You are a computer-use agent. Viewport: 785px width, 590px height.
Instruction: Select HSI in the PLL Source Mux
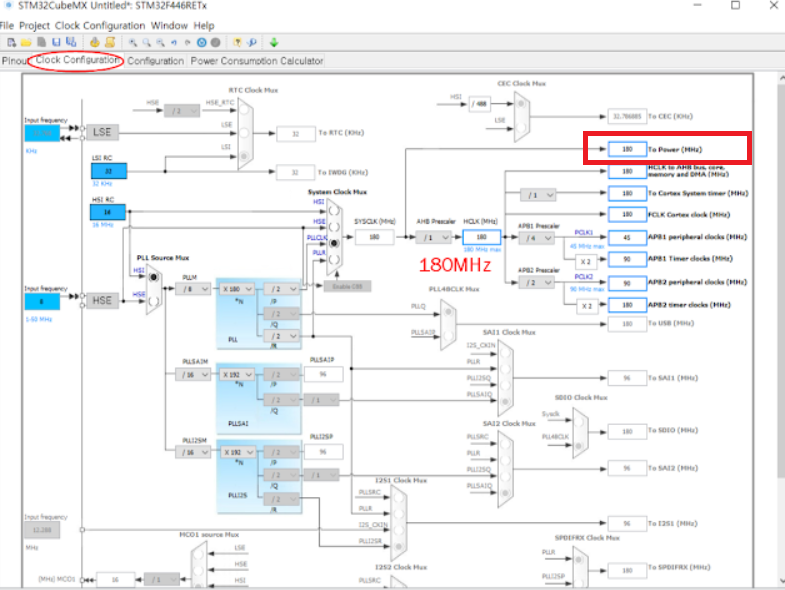pos(154,277)
